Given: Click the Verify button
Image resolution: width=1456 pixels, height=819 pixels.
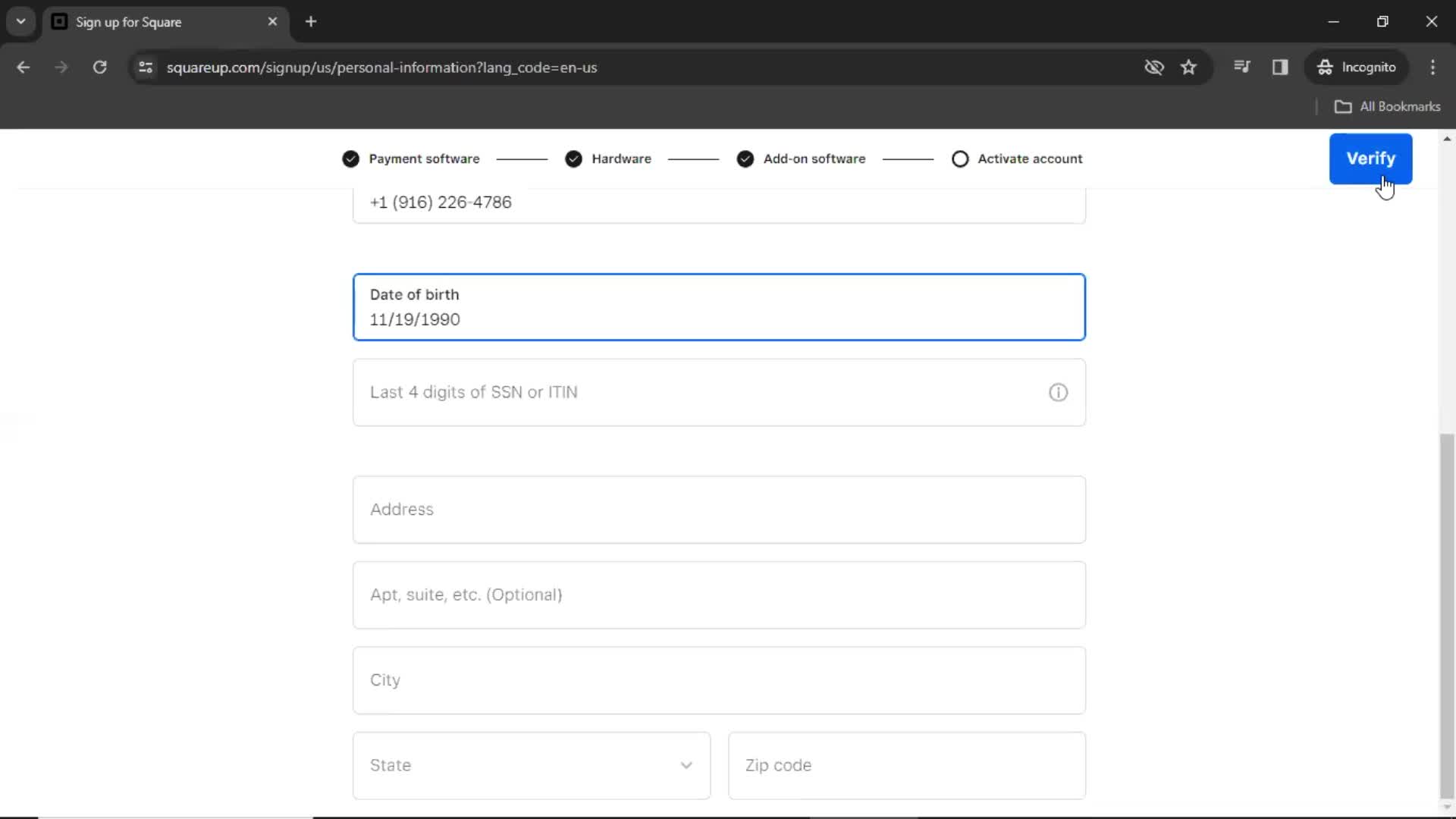Looking at the screenshot, I should (x=1370, y=158).
